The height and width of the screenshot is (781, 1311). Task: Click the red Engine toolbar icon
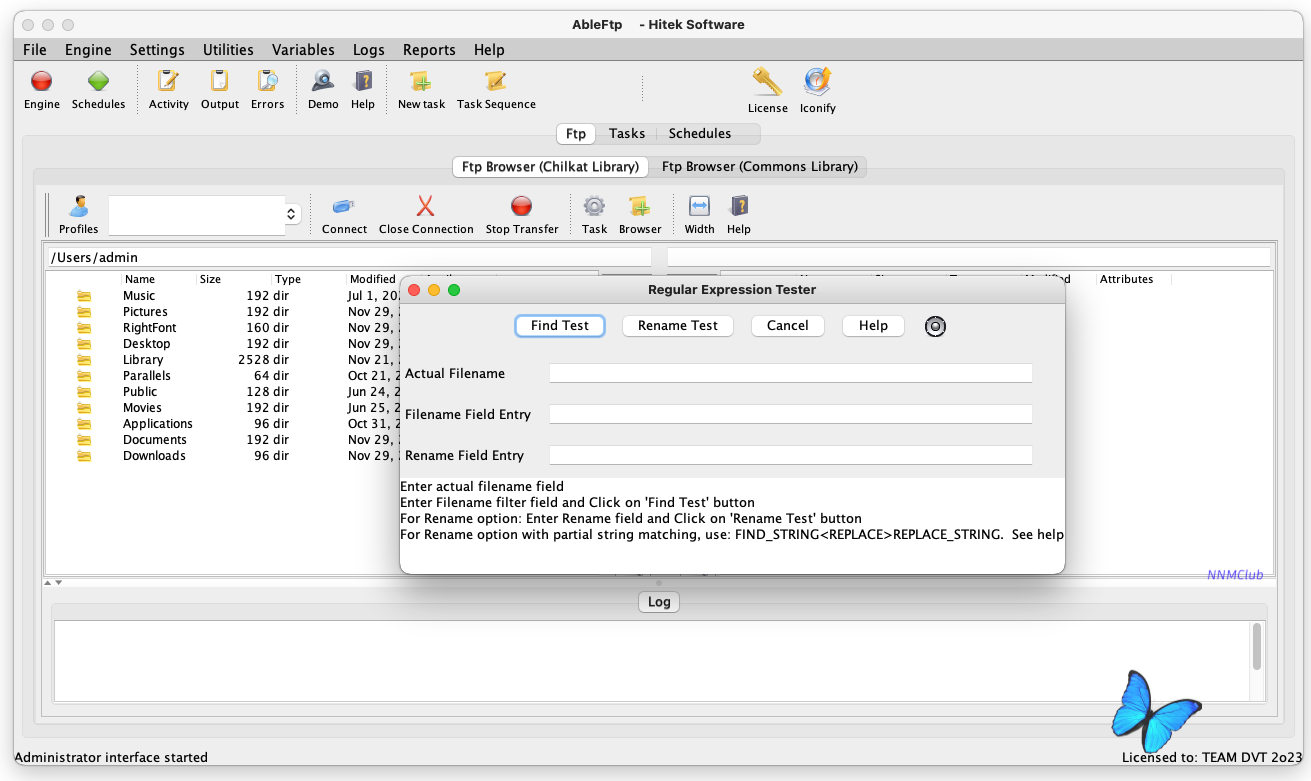click(x=42, y=81)
